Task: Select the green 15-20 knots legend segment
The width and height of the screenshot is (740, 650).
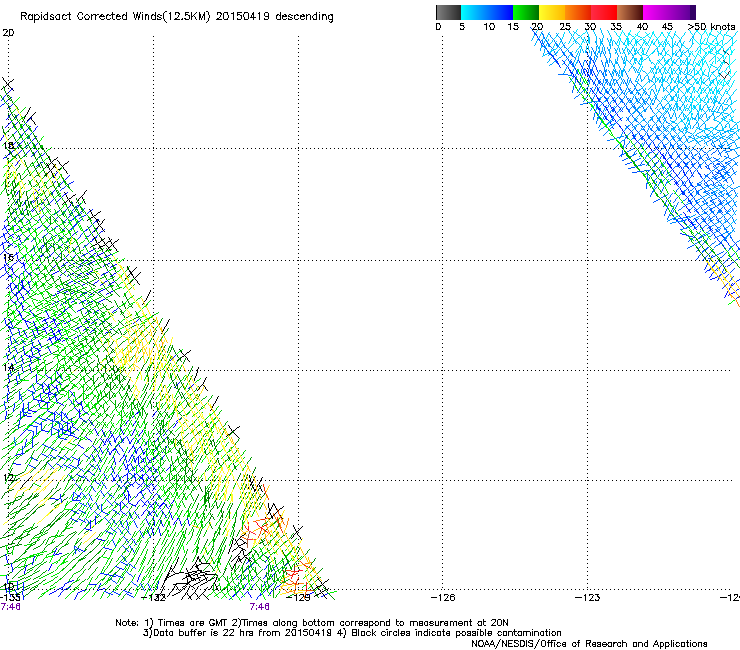Action: click(526, 12)
